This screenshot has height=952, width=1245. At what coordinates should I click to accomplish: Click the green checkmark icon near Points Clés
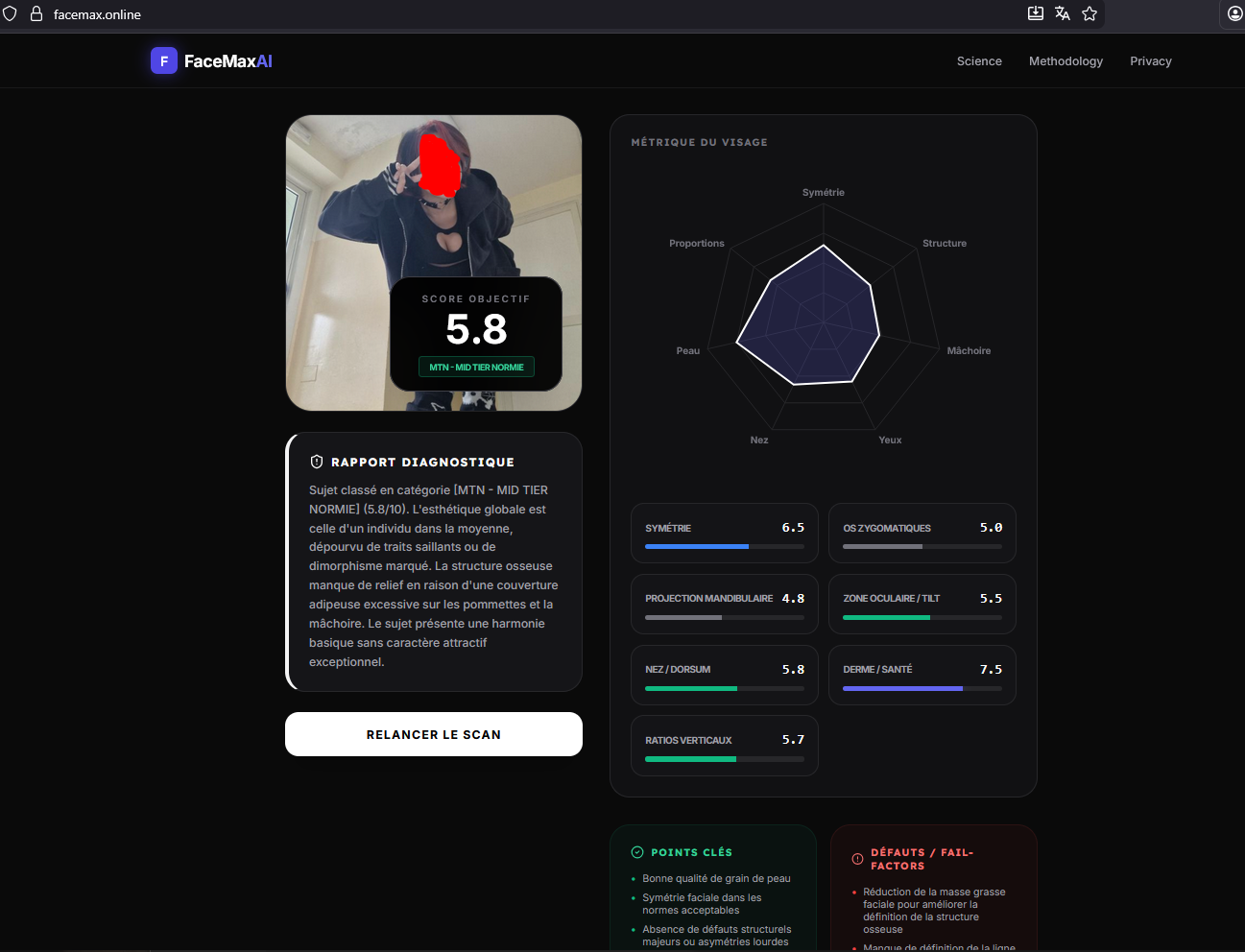637,852
